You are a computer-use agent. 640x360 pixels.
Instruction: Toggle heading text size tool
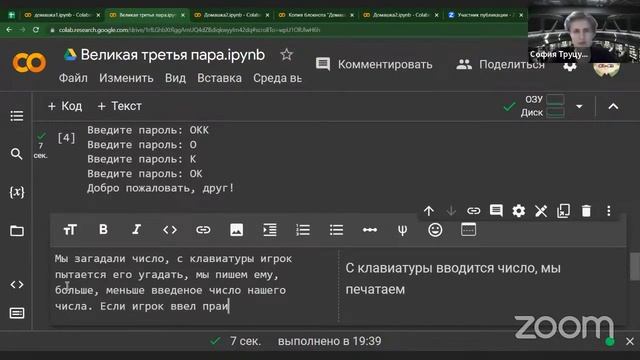click(70, 230)
